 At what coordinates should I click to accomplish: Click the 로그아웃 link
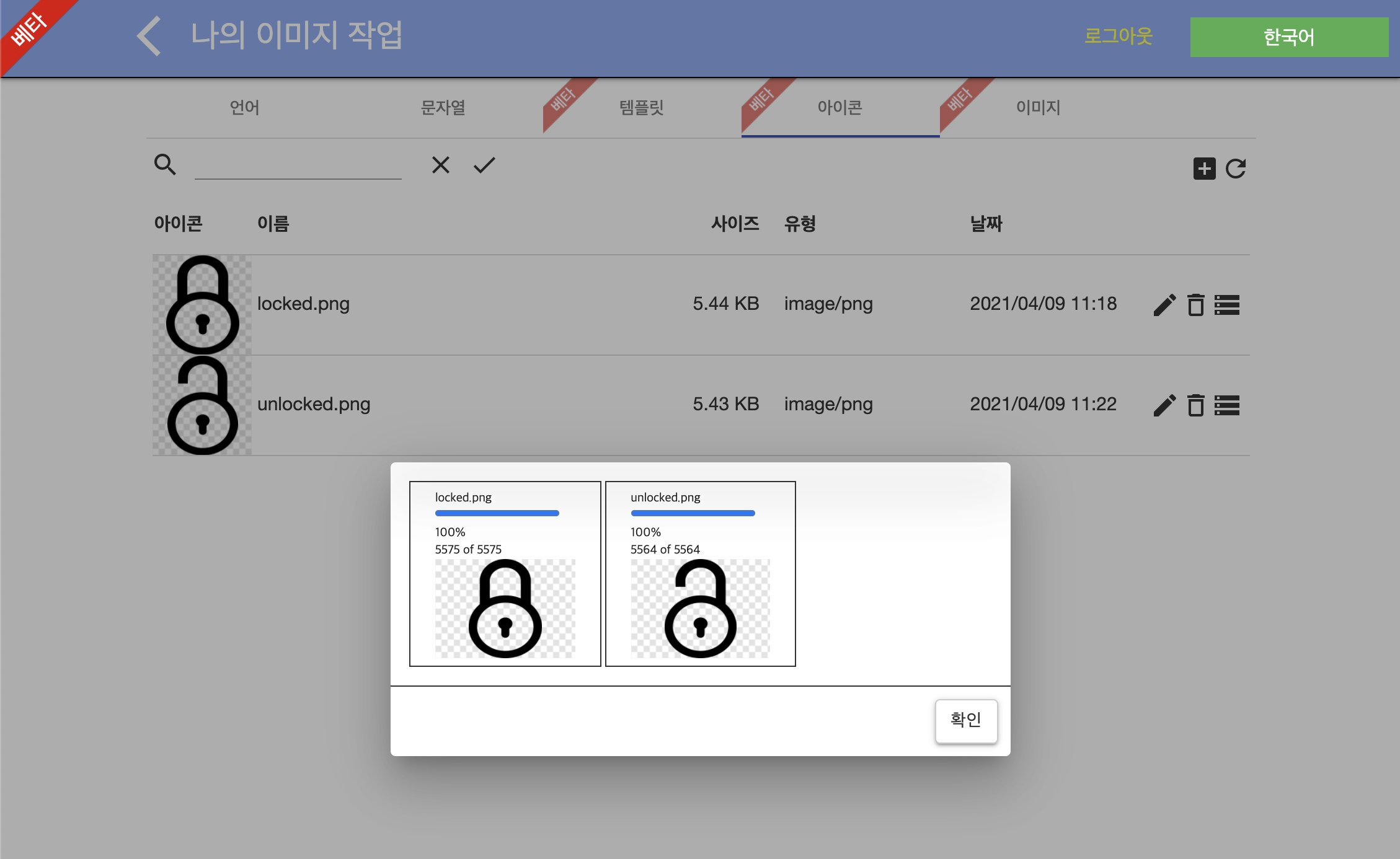click(x=1118, y=36)
